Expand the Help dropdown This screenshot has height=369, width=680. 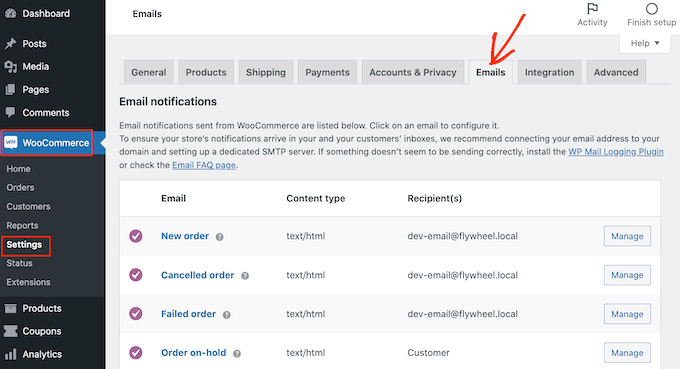(645, 43)
